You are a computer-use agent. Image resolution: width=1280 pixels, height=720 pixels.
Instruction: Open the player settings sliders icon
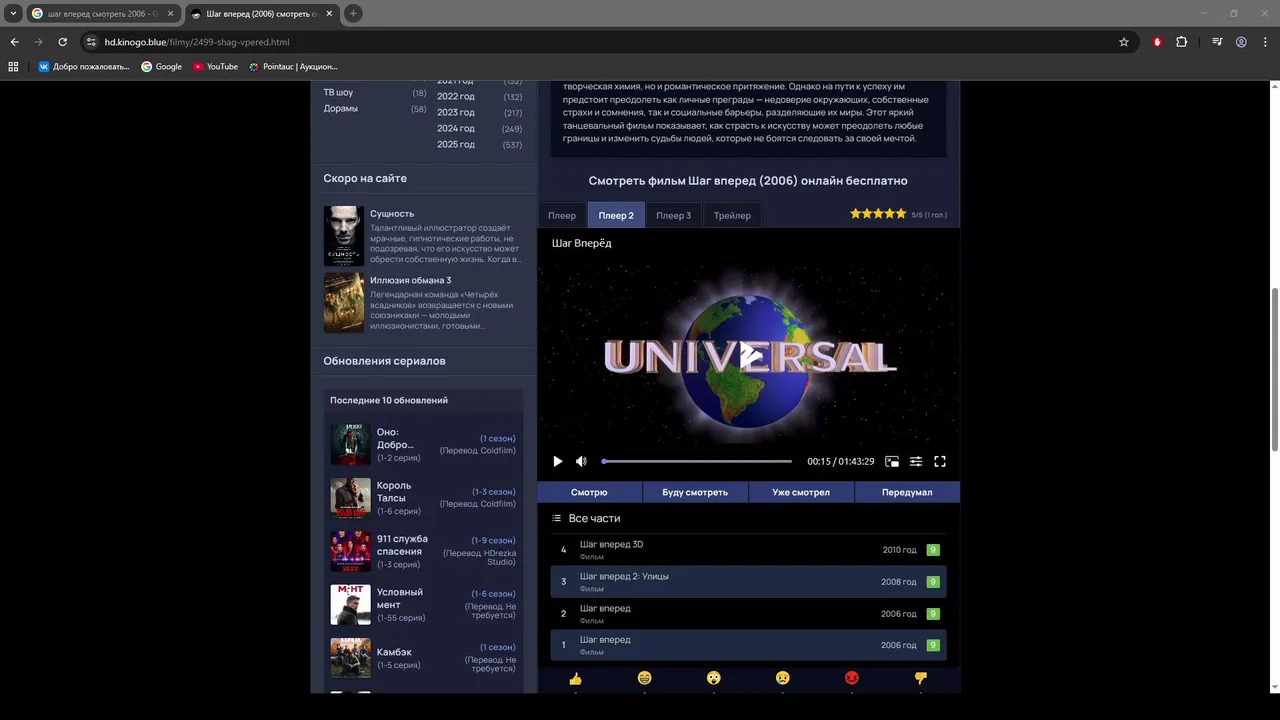(x=916, y=461)
